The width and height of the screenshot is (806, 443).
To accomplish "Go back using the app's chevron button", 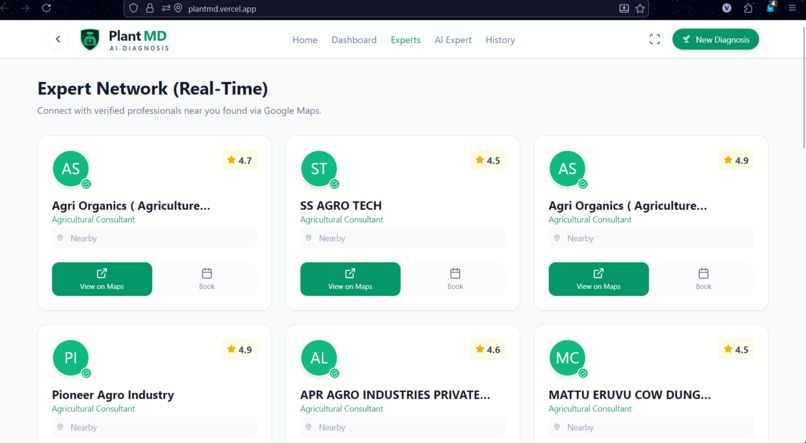I will coord(58,39).
